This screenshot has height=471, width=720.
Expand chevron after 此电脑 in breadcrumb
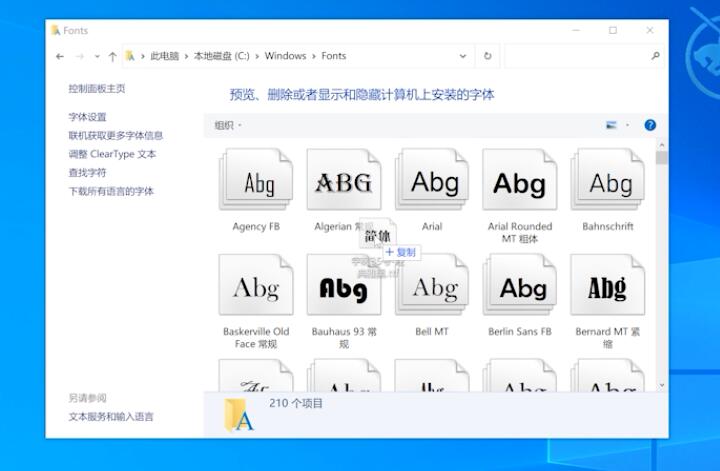pyautogui.click(x=186, y=56)
